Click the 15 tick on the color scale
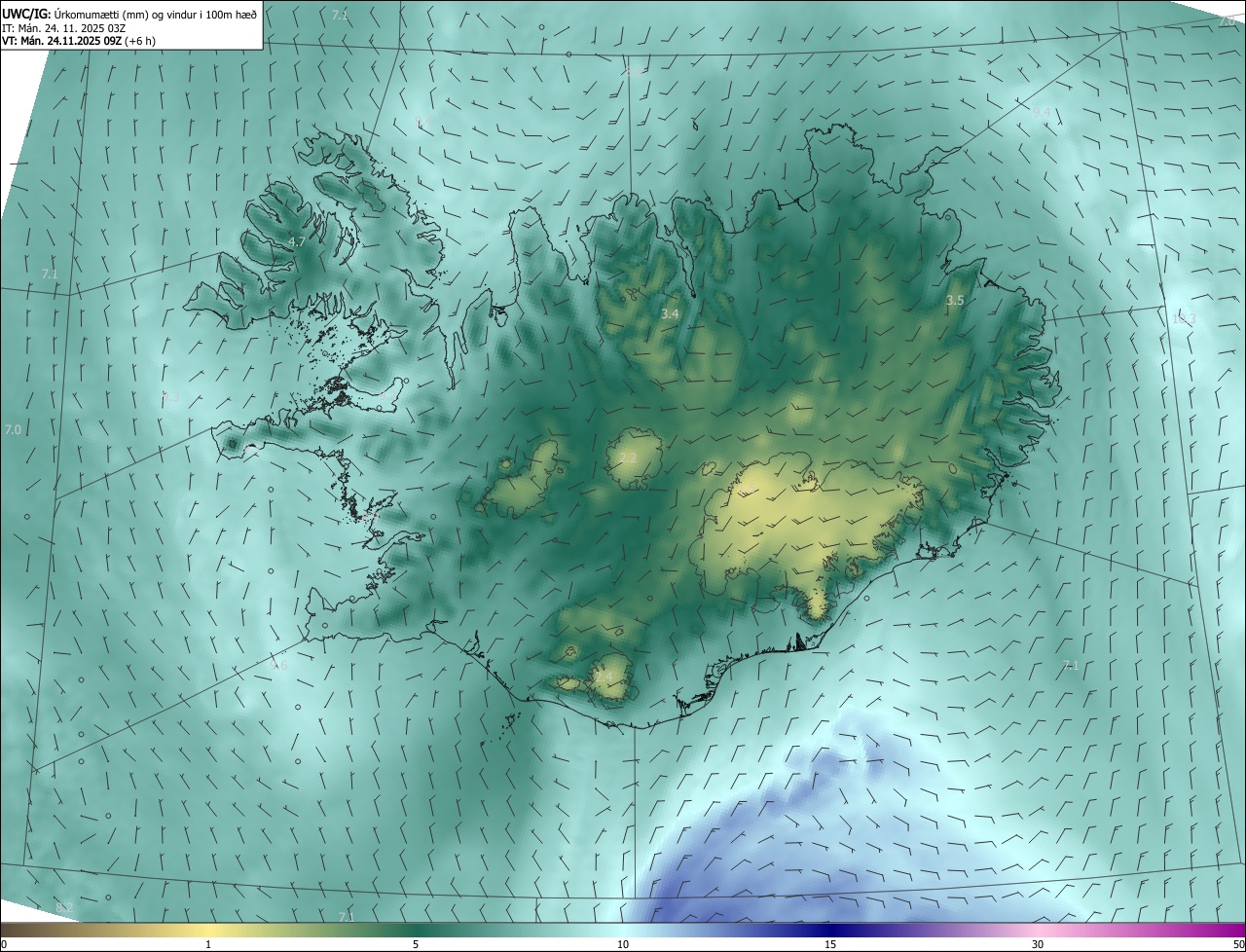This screenshot has height=952, width=1246. click(830, 944)
